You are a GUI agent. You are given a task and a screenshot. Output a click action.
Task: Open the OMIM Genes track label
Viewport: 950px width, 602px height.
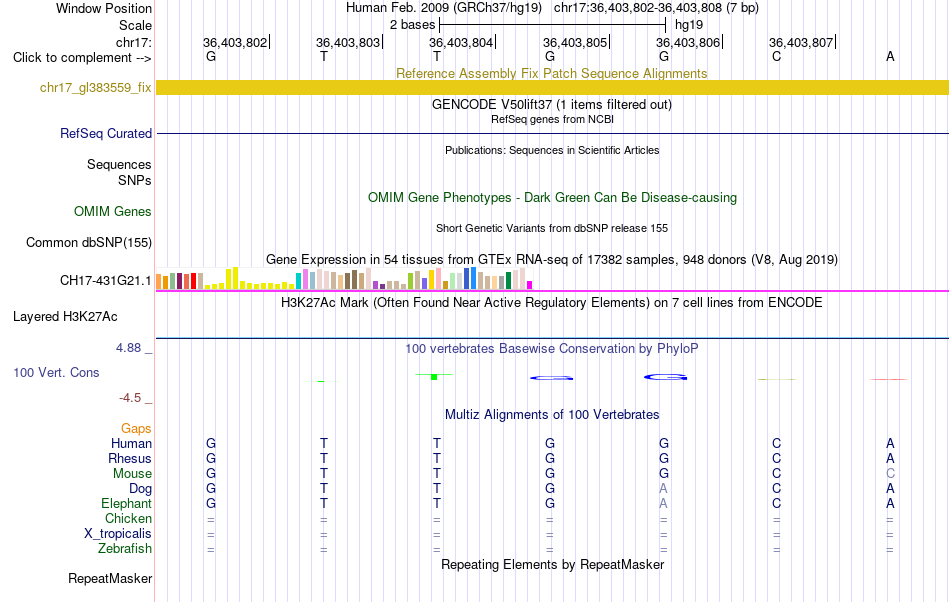(112, 211)
